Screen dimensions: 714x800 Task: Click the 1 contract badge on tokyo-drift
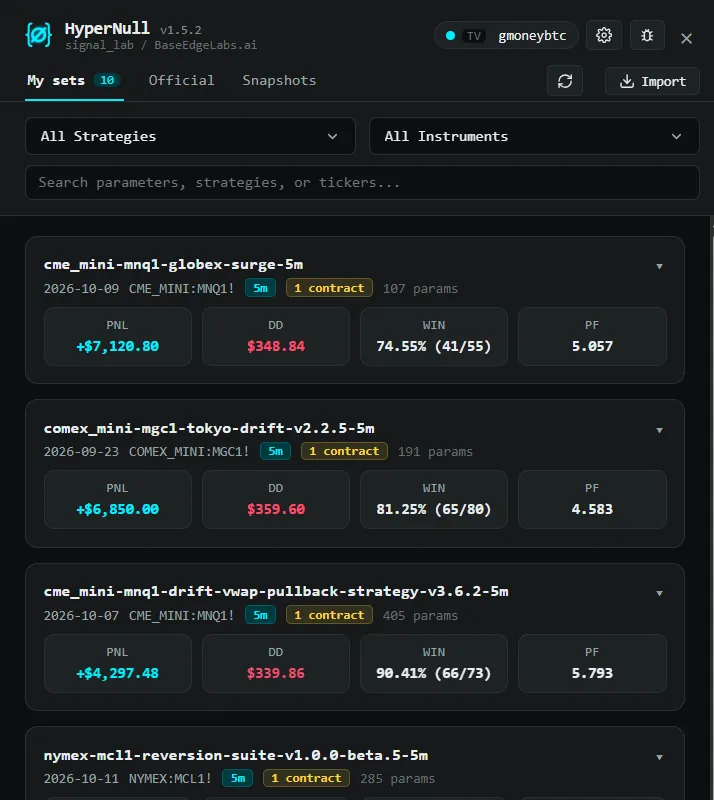tap(344, 452)
